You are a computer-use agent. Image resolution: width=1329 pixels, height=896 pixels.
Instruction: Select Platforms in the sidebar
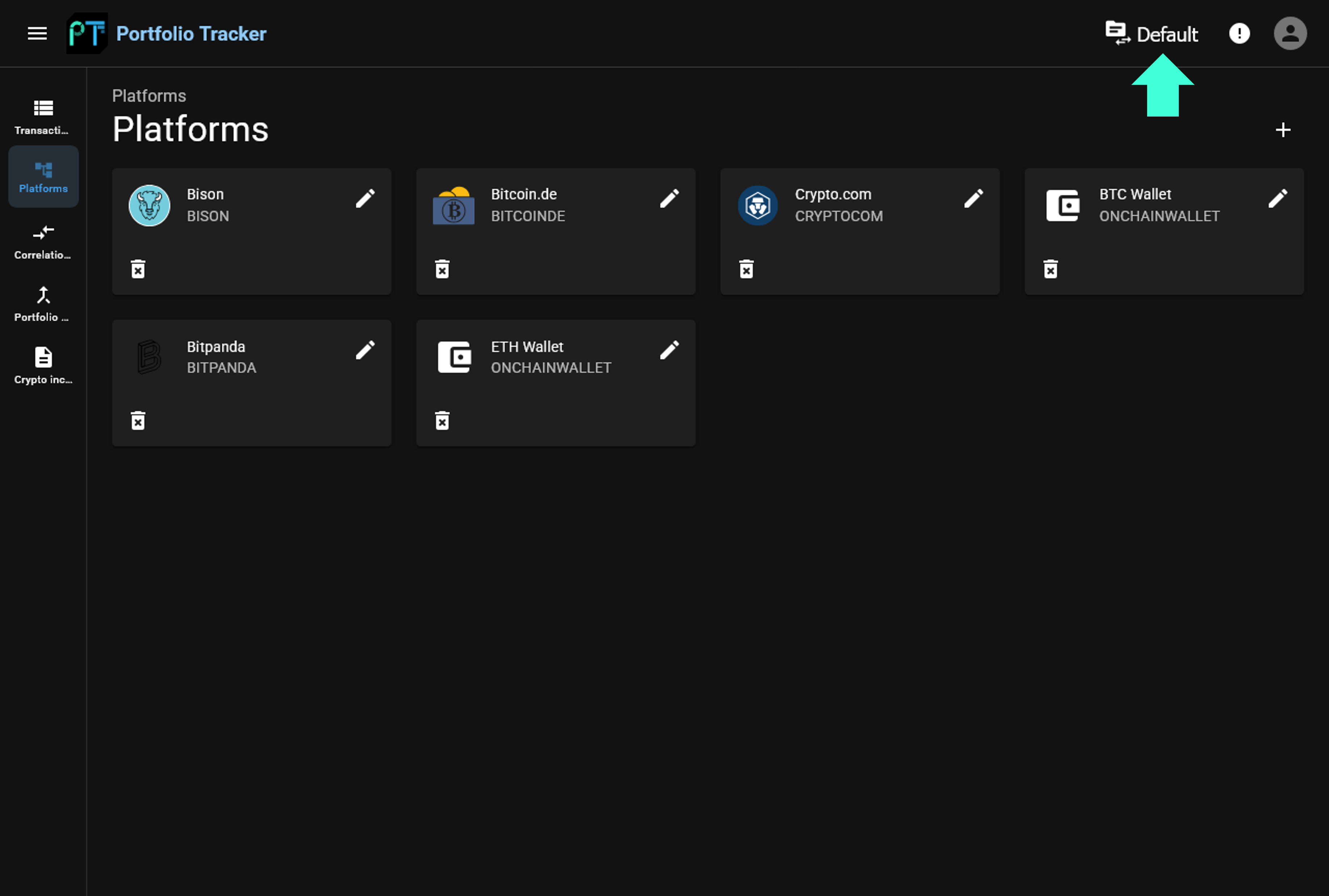(x=43, y=177)
